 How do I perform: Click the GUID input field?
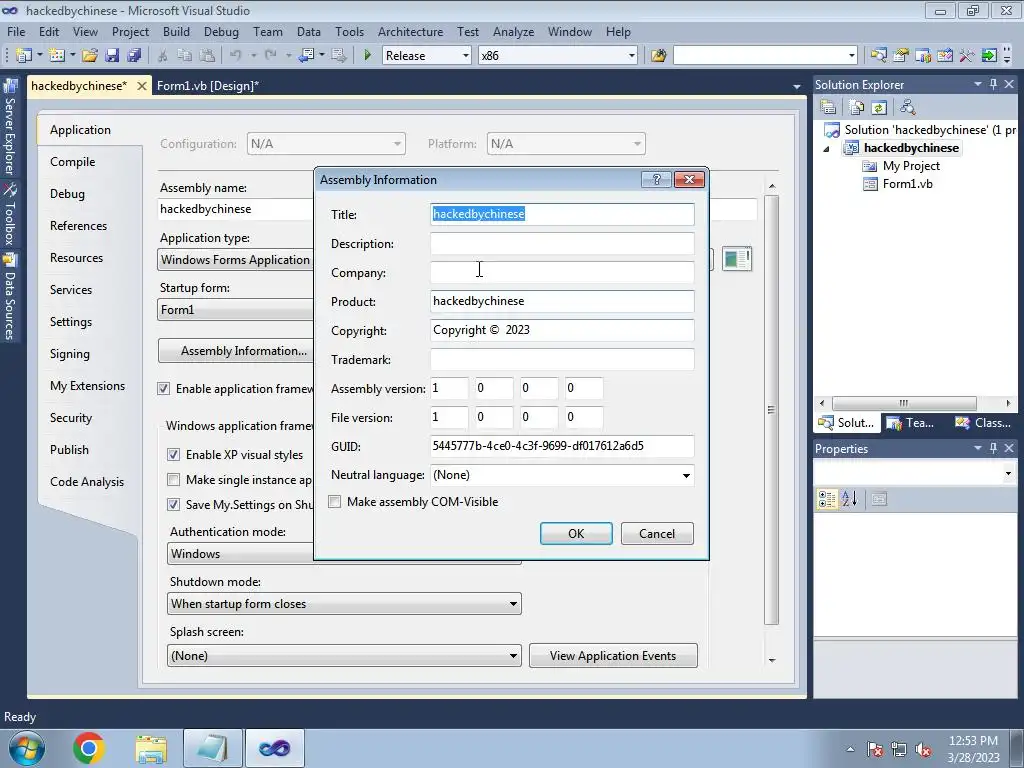coord(562,446)
